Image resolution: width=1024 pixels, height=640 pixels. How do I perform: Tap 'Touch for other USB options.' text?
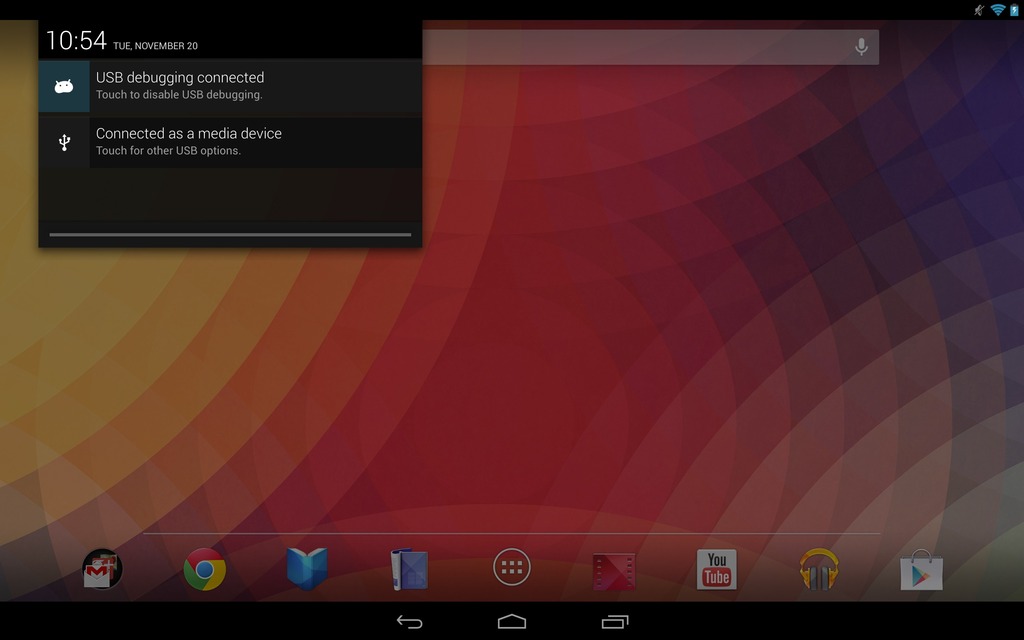coord(168,151)
